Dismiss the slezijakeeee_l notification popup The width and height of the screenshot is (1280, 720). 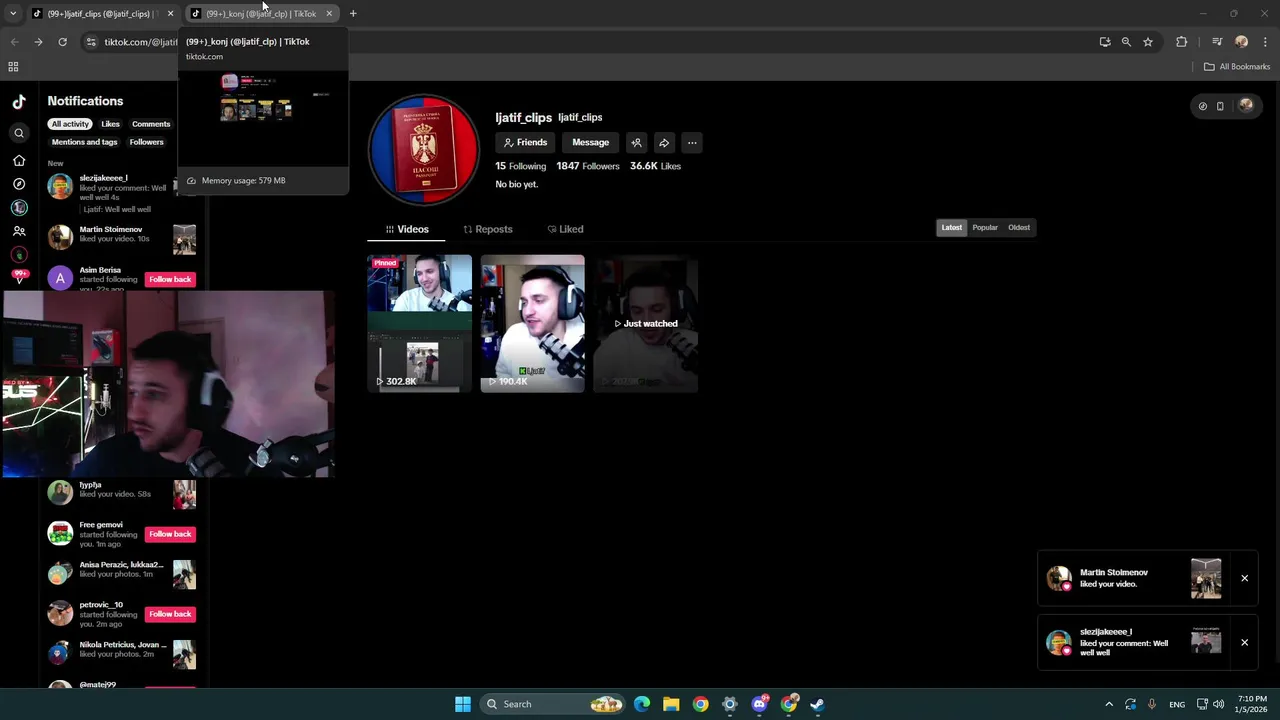pyautogui.click(x=1245, y=642)
